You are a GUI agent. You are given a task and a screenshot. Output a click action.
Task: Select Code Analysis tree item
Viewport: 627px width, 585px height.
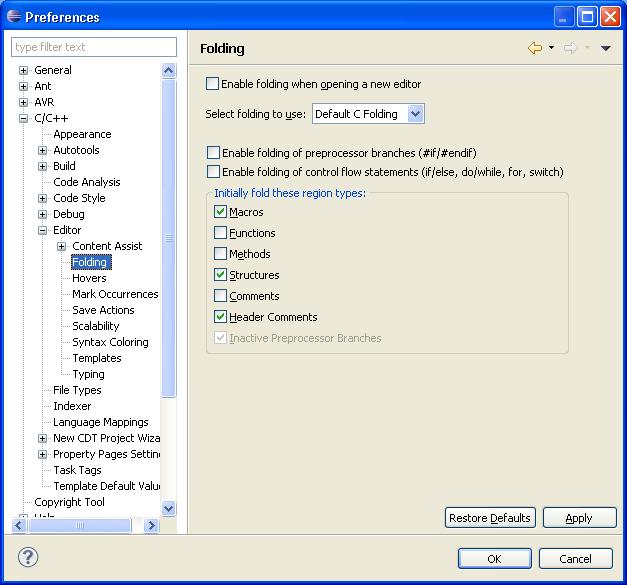click(x=87, y=182)
